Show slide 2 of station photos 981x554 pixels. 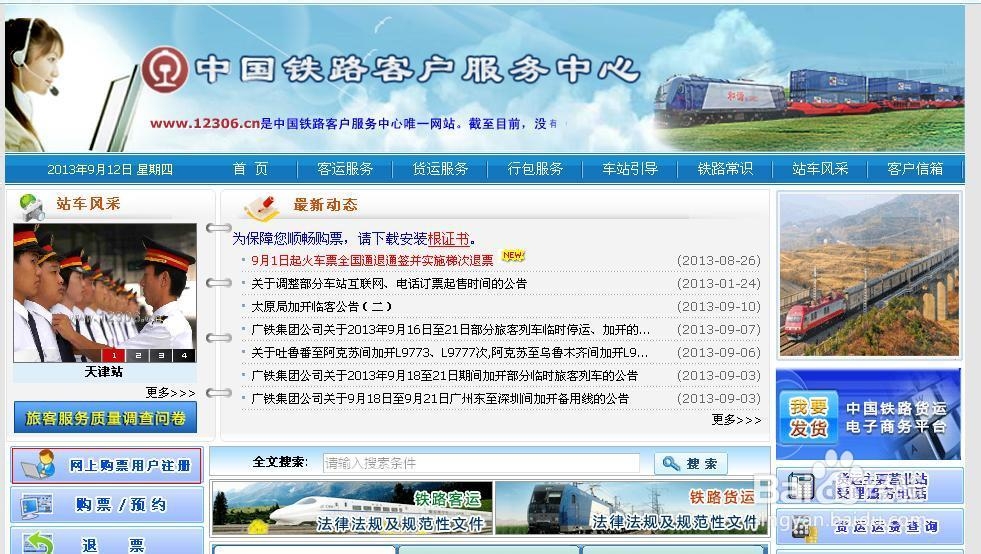138,356
